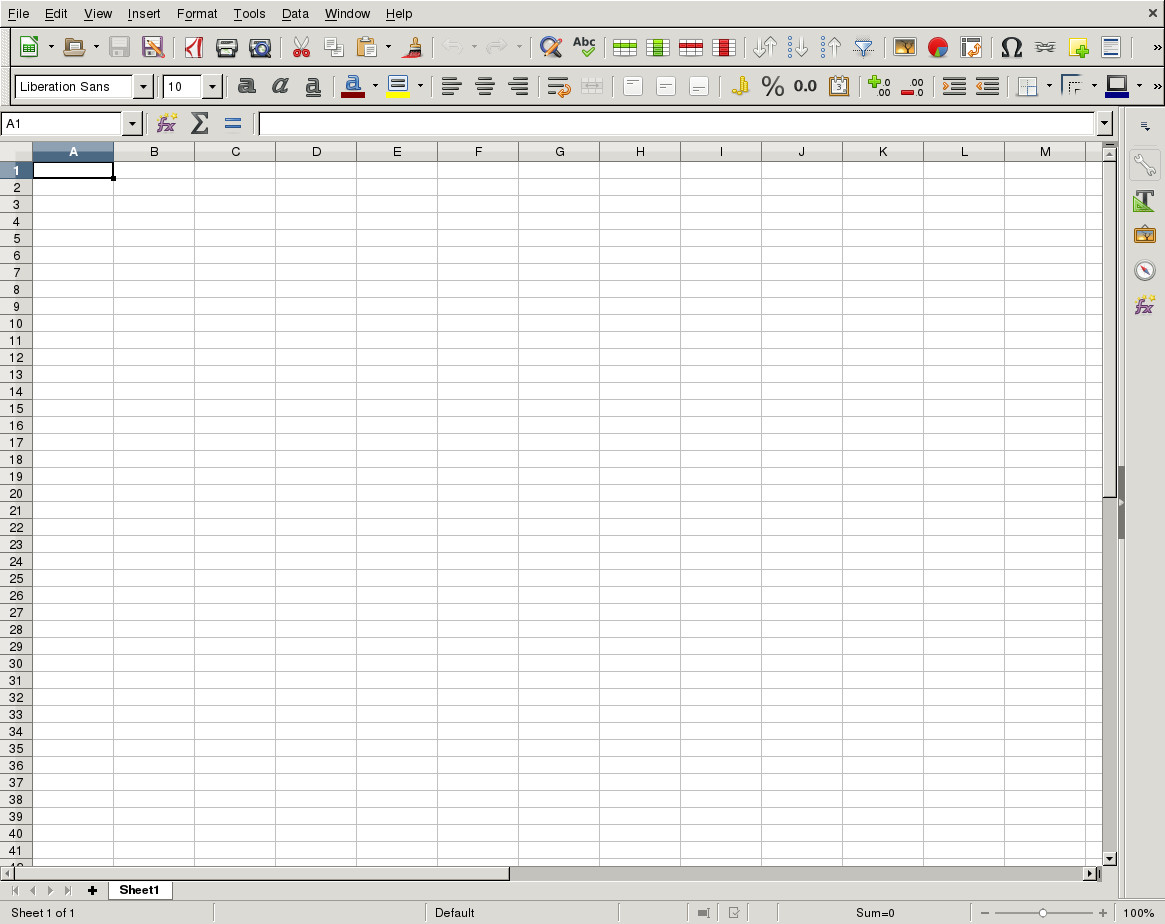Screen dimensions: 1165x924
Task: Click the Sum sigma icon
Action: [199, 123]
